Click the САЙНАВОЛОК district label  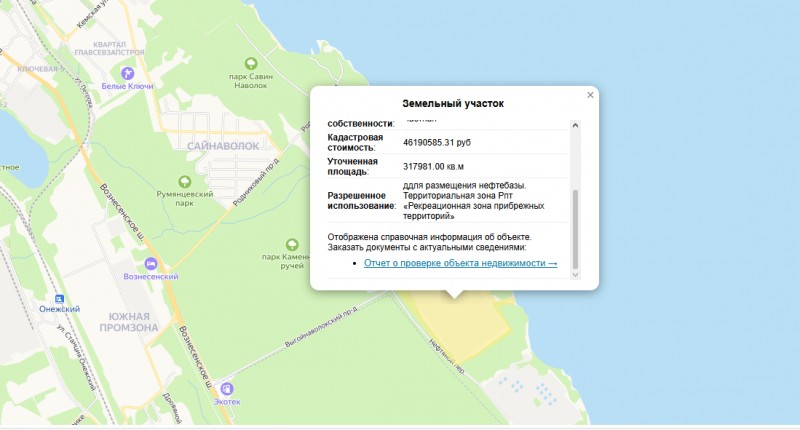pyautogui.click(x=222, y=146)
